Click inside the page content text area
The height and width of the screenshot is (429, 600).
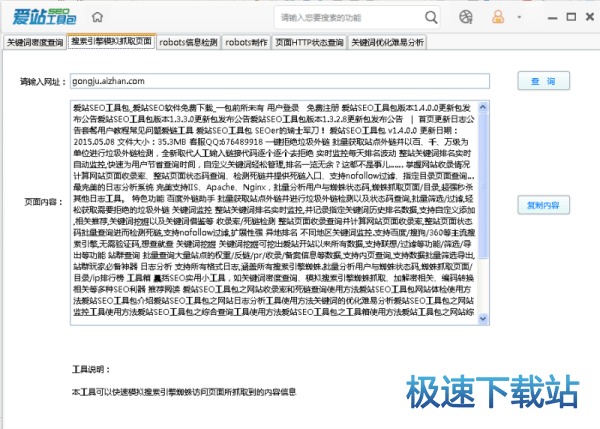click(x=275, y=213)
